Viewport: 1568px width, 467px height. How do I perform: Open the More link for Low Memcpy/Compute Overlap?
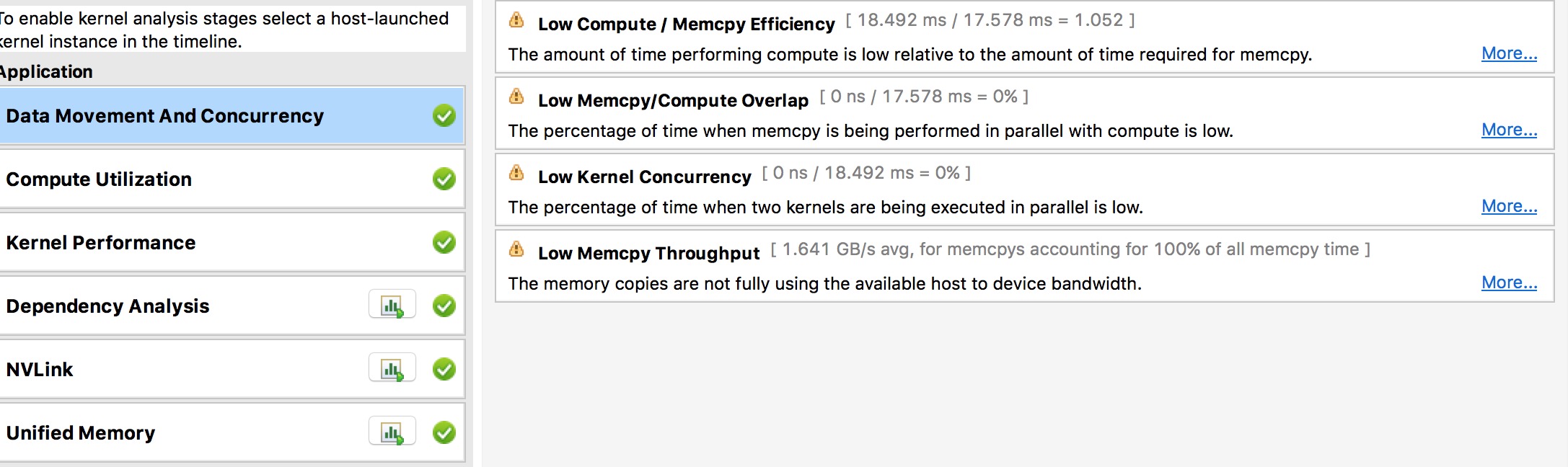(x=1509, y=130)
